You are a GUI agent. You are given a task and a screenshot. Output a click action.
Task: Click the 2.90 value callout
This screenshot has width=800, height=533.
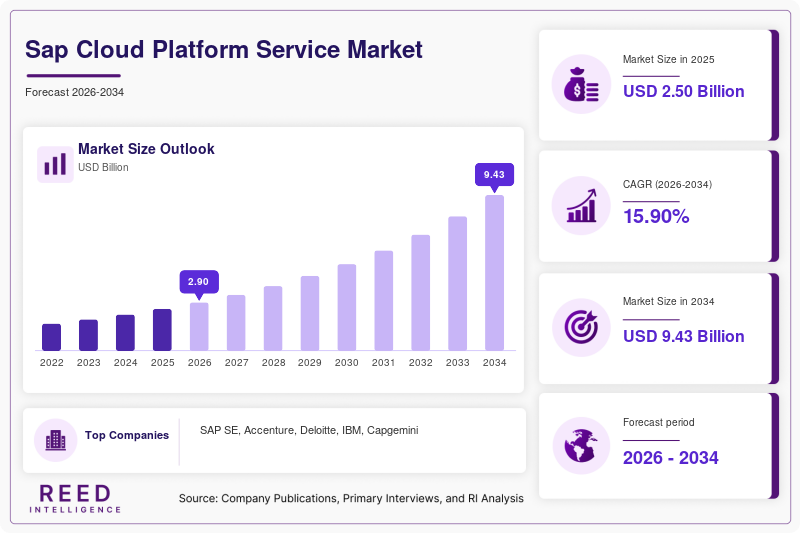[x=199, y=282]
